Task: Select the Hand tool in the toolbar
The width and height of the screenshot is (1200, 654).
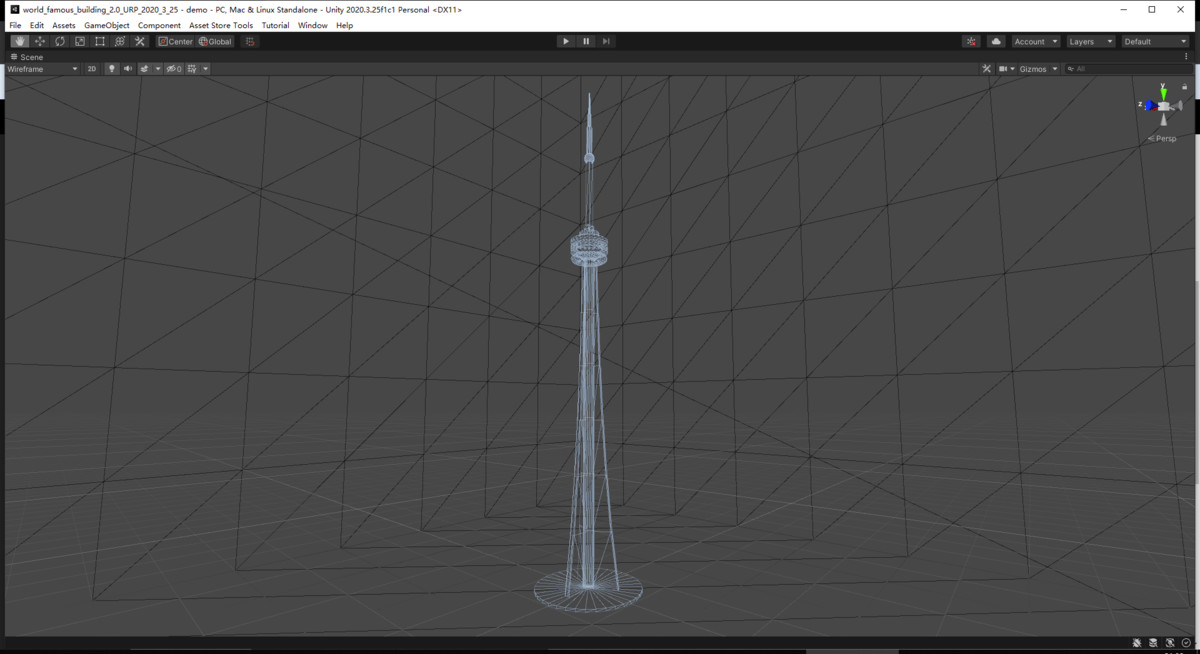Action: coord(18,41)
